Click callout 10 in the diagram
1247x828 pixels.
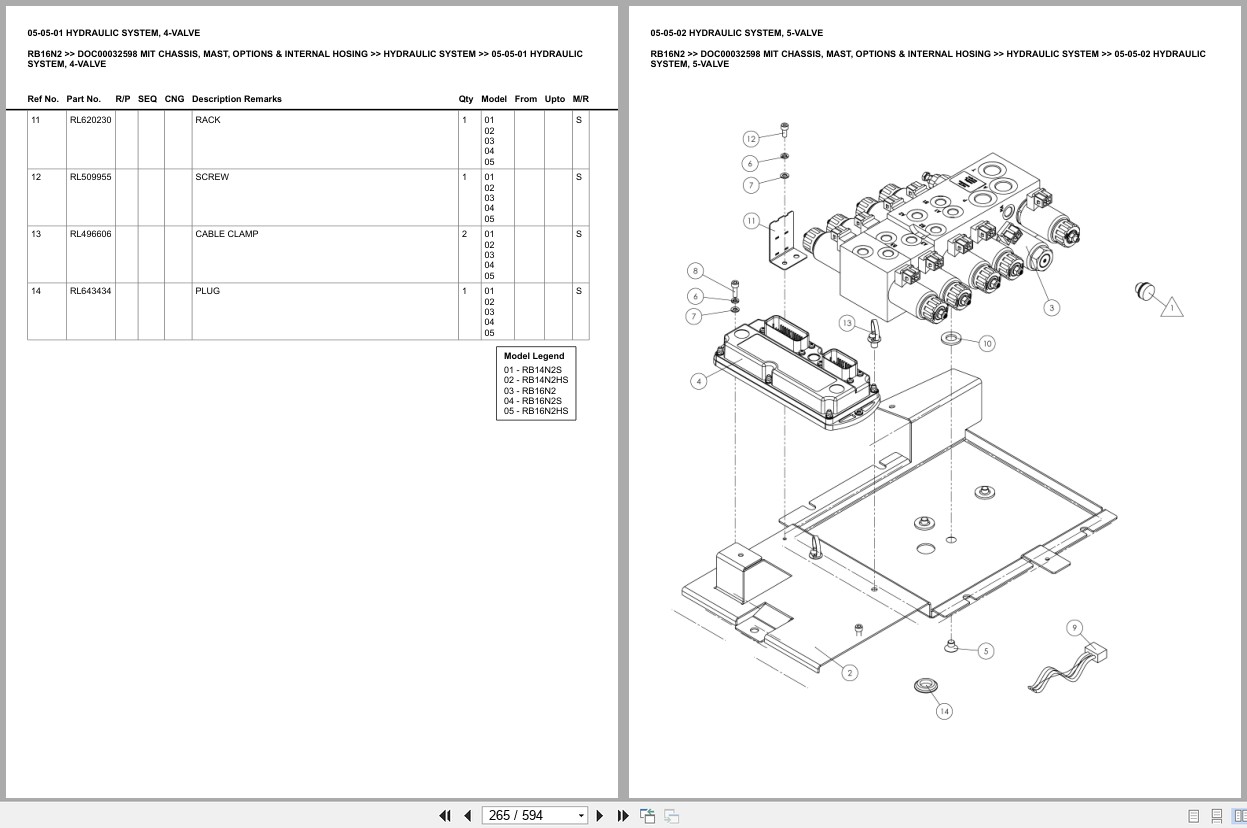(987, 343)
